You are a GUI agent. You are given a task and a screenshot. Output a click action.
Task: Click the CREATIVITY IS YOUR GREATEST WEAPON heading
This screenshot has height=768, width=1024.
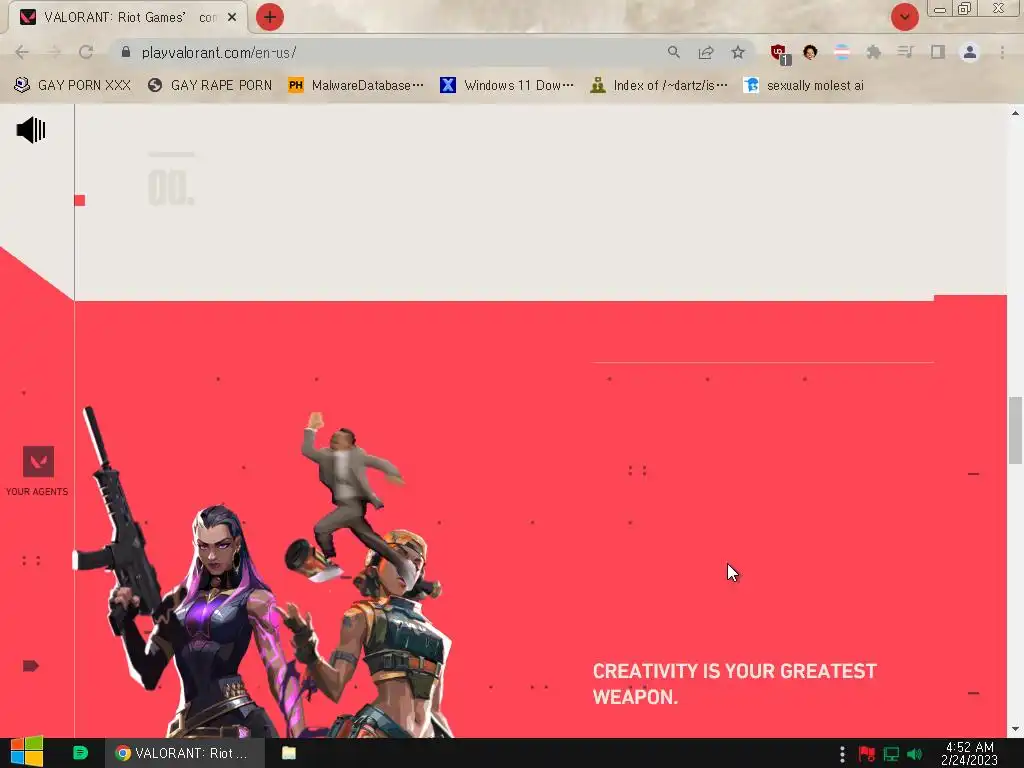[x=735, y=684]
